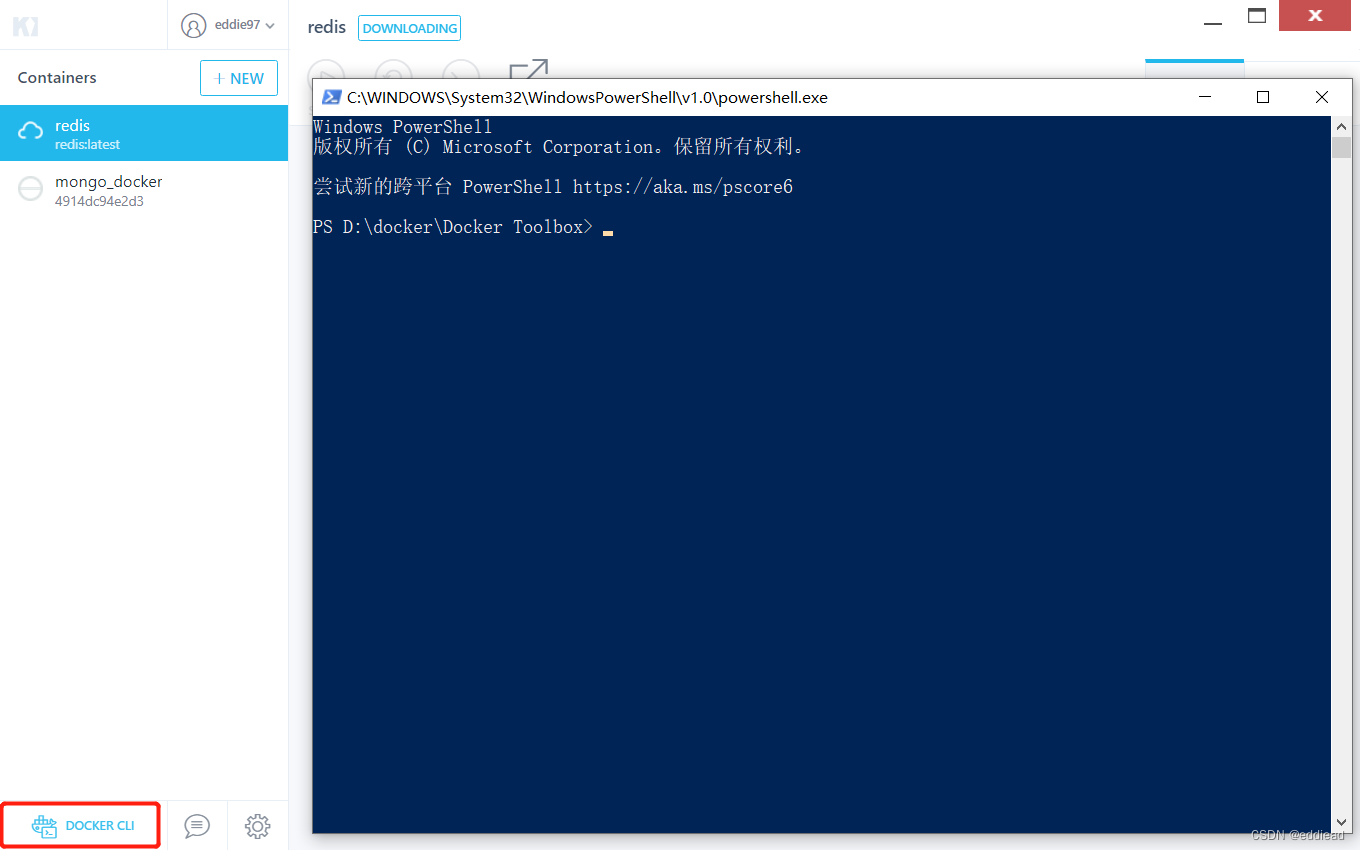The height and width of the screenshot is (850, 1360).
Task: Click the PowerShell scrollbar down arrow
Action: [1341, 823]
